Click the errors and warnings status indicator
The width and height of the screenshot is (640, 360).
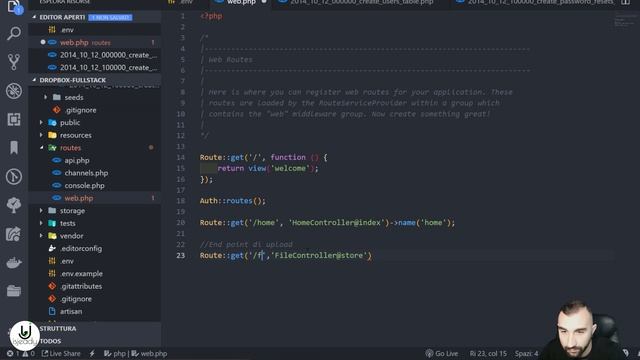point(20,353)
